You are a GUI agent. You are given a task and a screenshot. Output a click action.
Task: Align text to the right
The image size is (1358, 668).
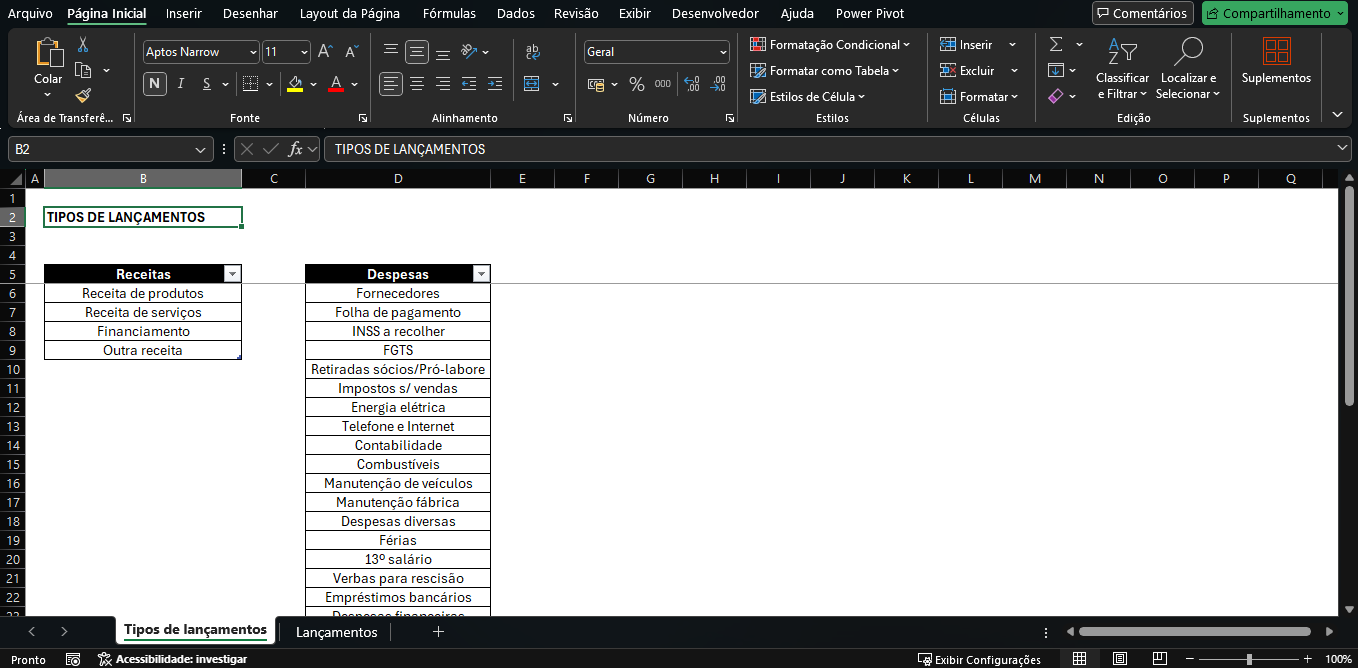click(443, 84)
